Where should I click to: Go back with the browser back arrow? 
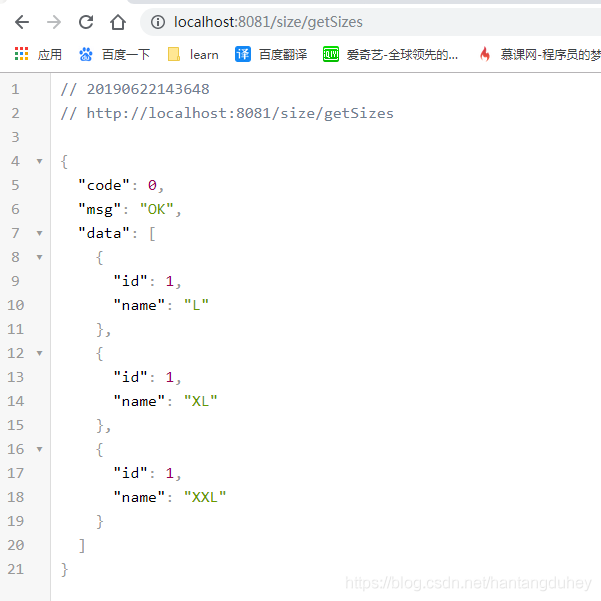[x=22, y=22]
